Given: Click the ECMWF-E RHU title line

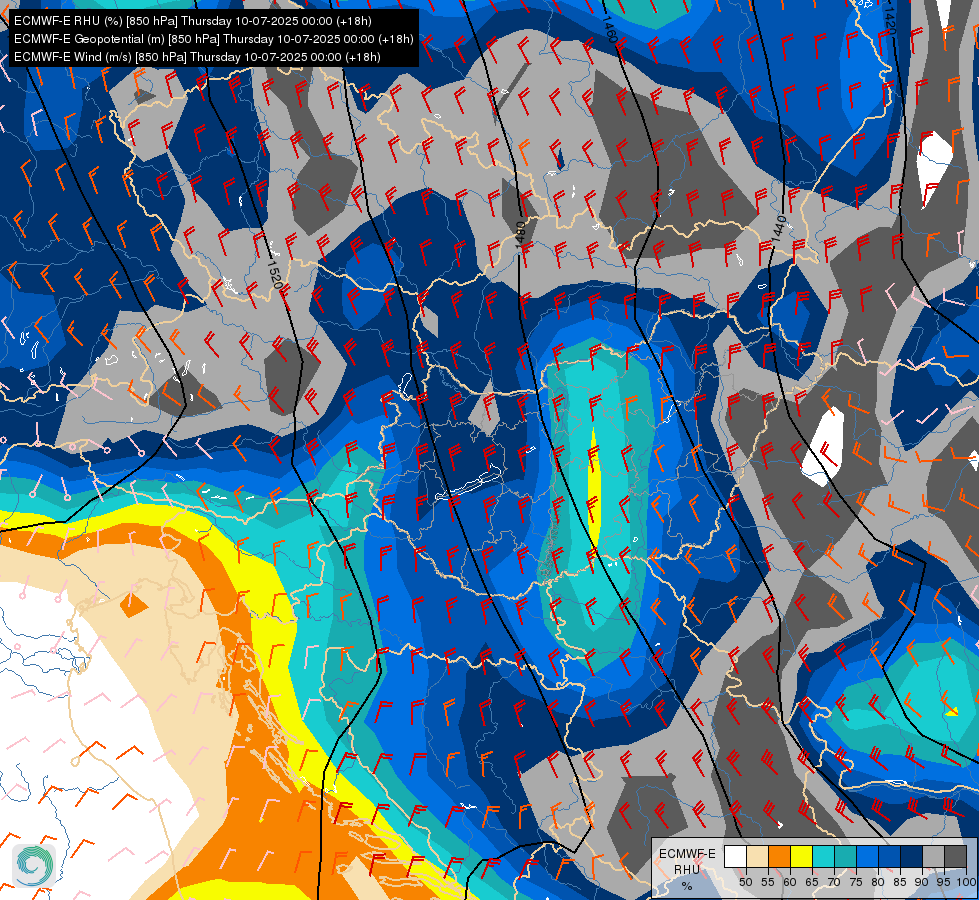Looking at the screenshot, I should point(193,21).
